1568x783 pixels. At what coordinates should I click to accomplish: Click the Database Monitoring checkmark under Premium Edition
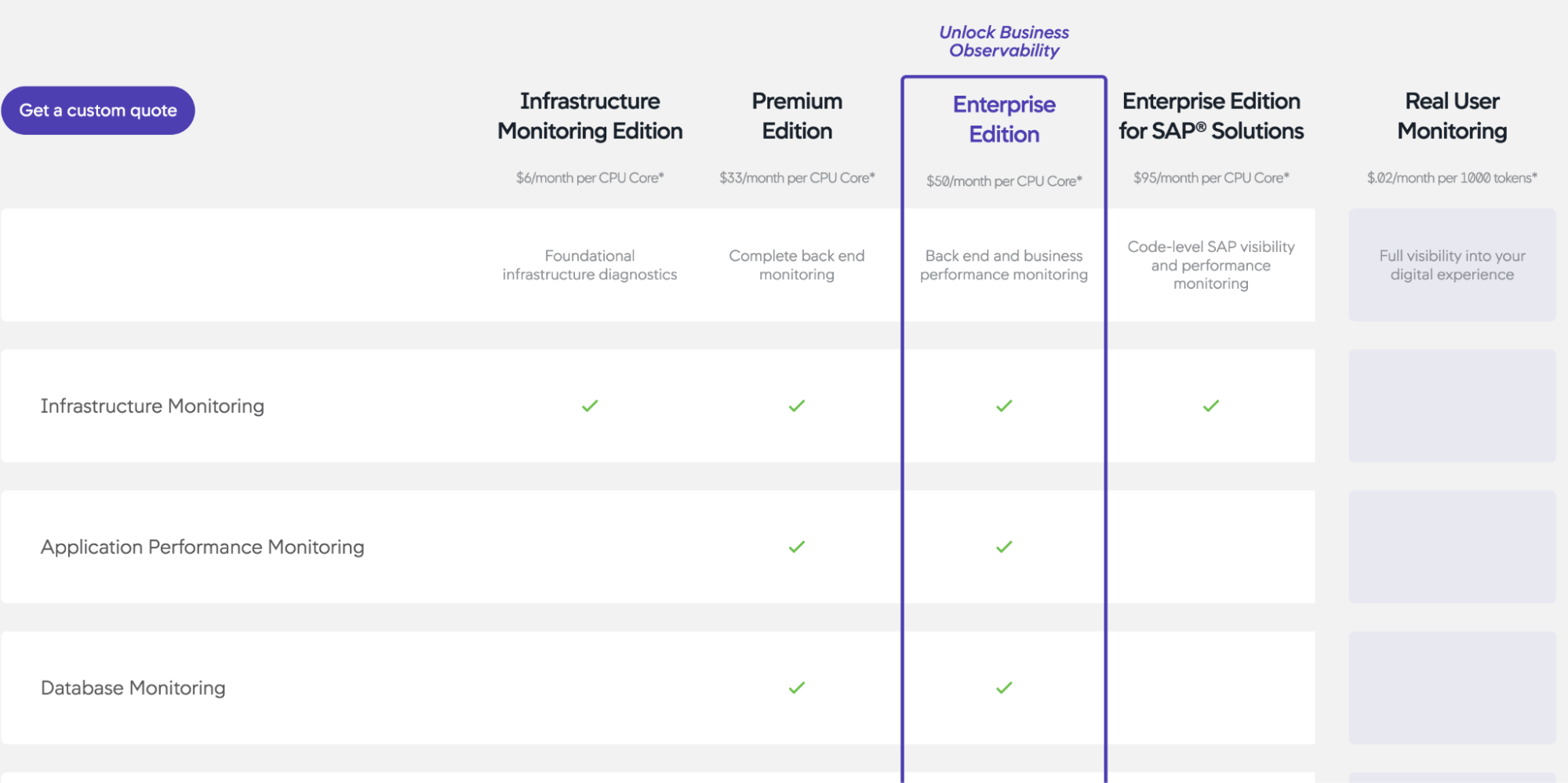click(796, 687)
